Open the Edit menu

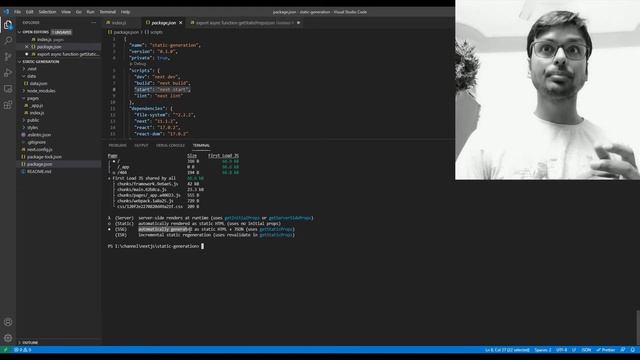coord(29,12)
